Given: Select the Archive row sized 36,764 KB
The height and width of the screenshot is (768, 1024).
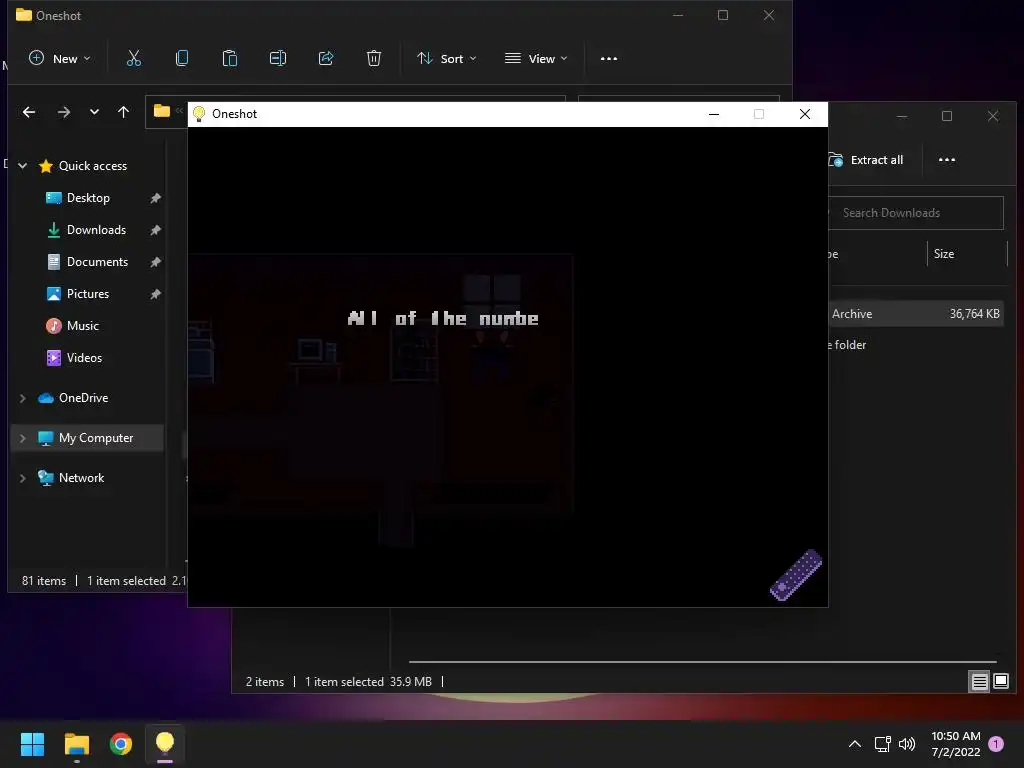Looking at the screenshot, I should coord(916,314).
